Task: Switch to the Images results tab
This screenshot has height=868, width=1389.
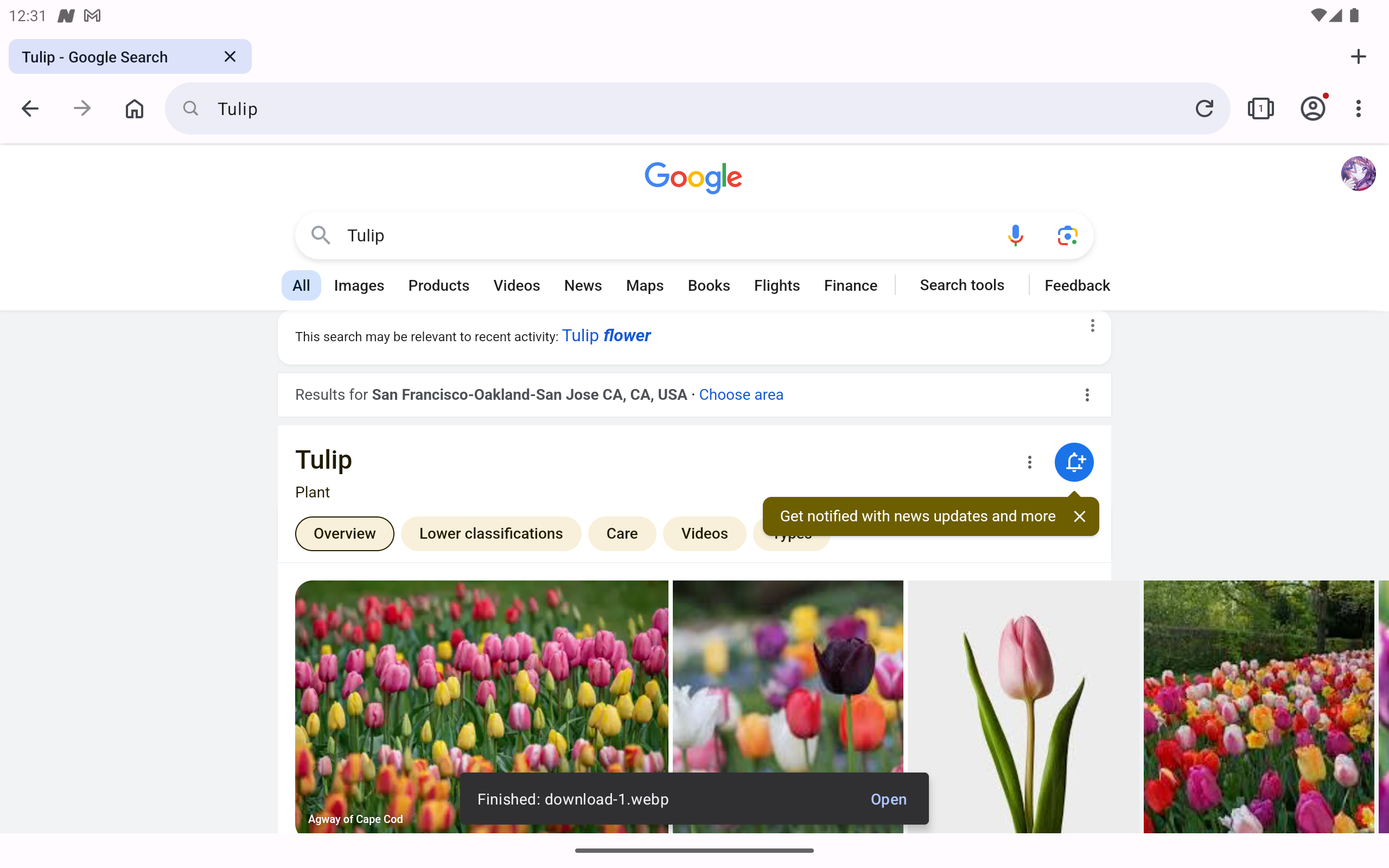Action: [359, 285]
